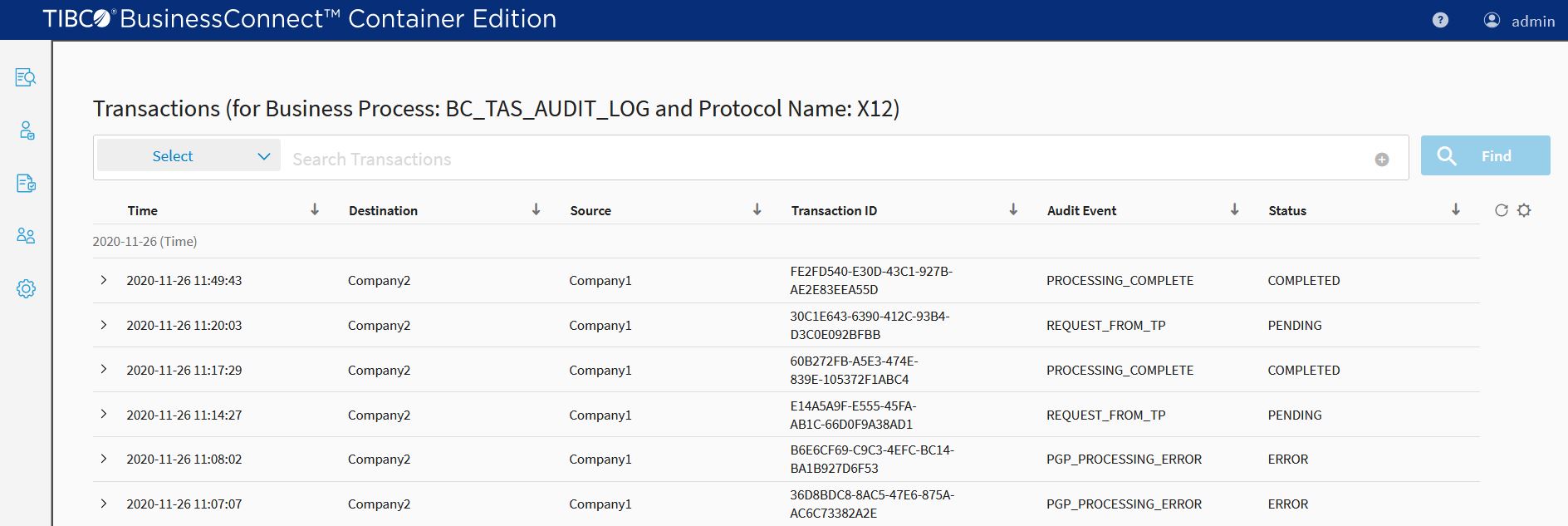Expand the 11:49:43 transaction row
1568x526 pixels.
(x=104, y=280)
